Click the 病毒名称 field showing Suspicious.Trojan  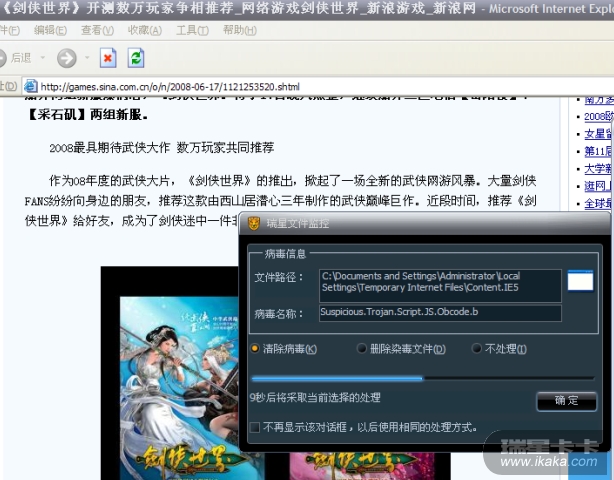tap(440, 313)
